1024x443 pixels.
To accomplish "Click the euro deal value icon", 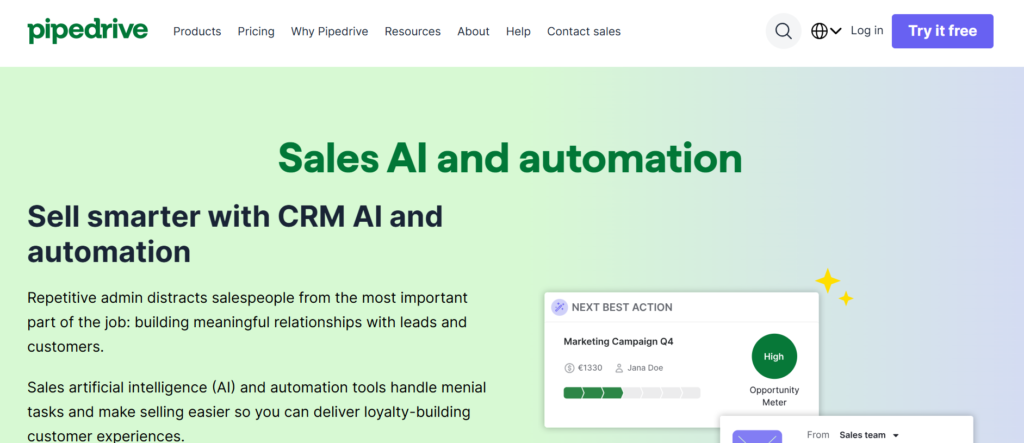I will point(569,368).
